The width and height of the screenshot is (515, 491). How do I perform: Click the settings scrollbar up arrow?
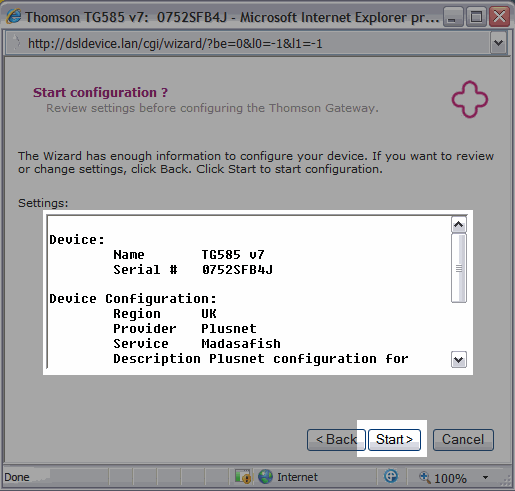(x=459, y=225)
